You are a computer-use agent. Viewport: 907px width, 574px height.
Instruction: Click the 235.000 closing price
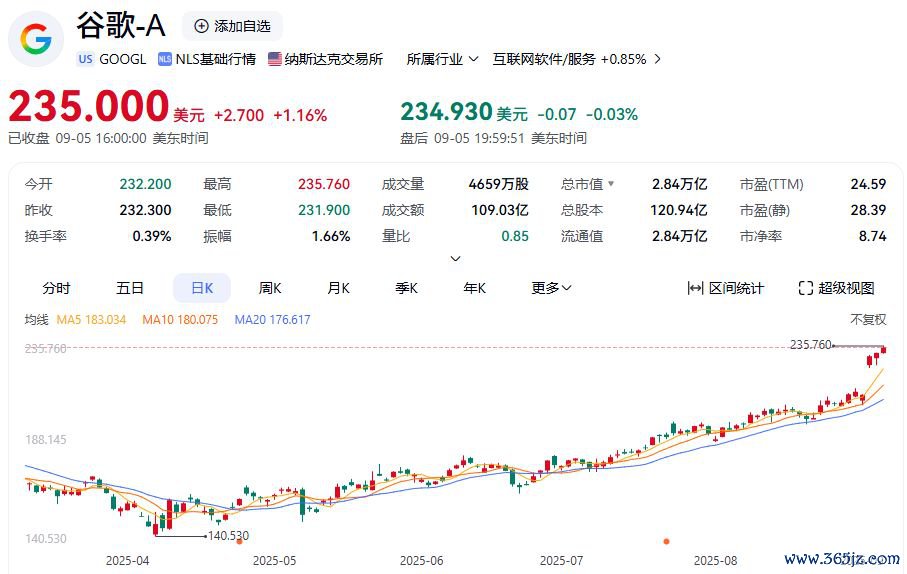(x=89, y=107)
